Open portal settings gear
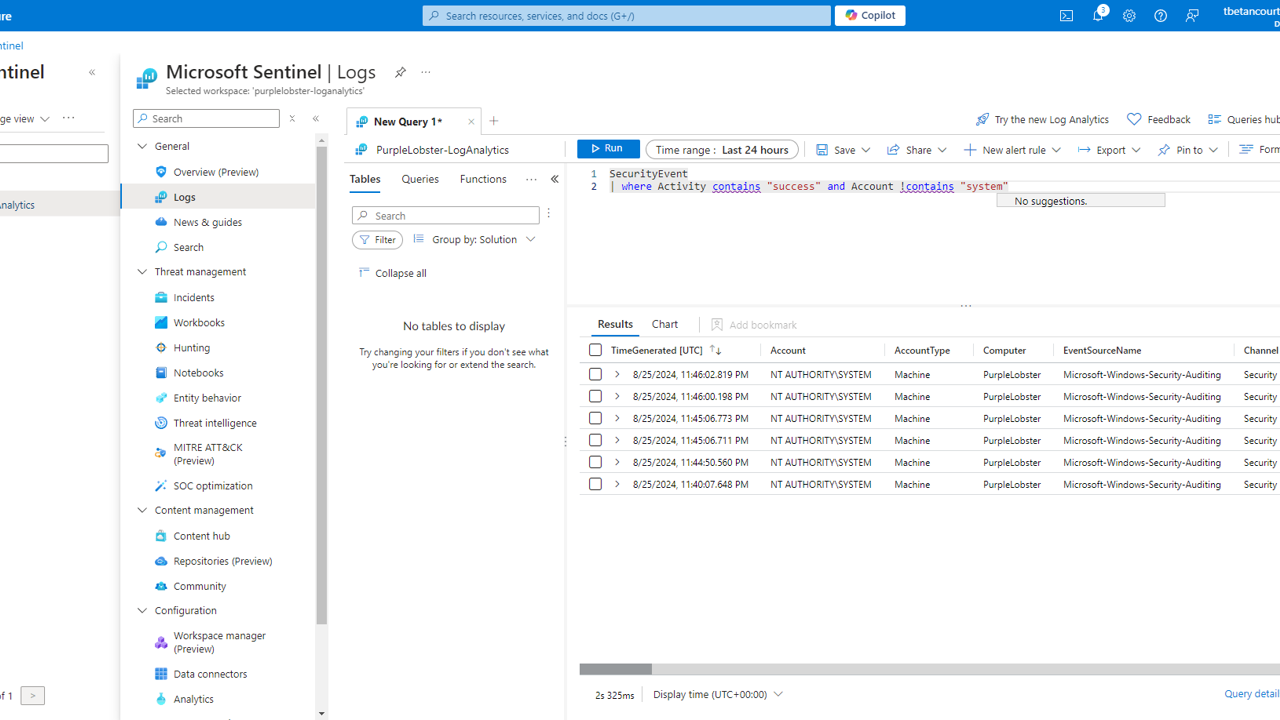The width and height of the screenshot is (1280, 720). [1129, 16]
